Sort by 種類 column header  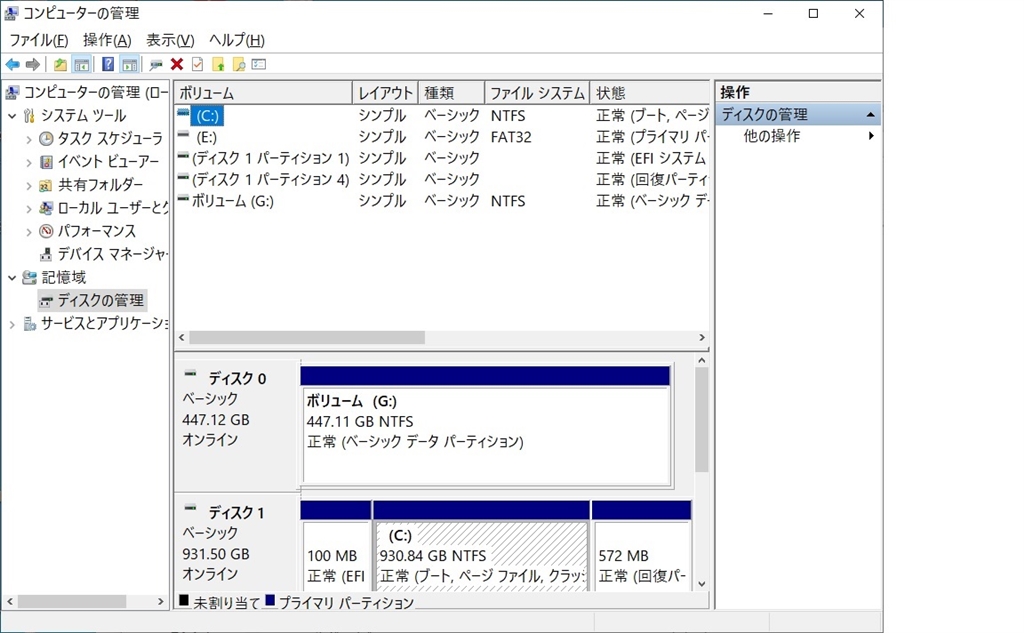click(x=452, y=93)
